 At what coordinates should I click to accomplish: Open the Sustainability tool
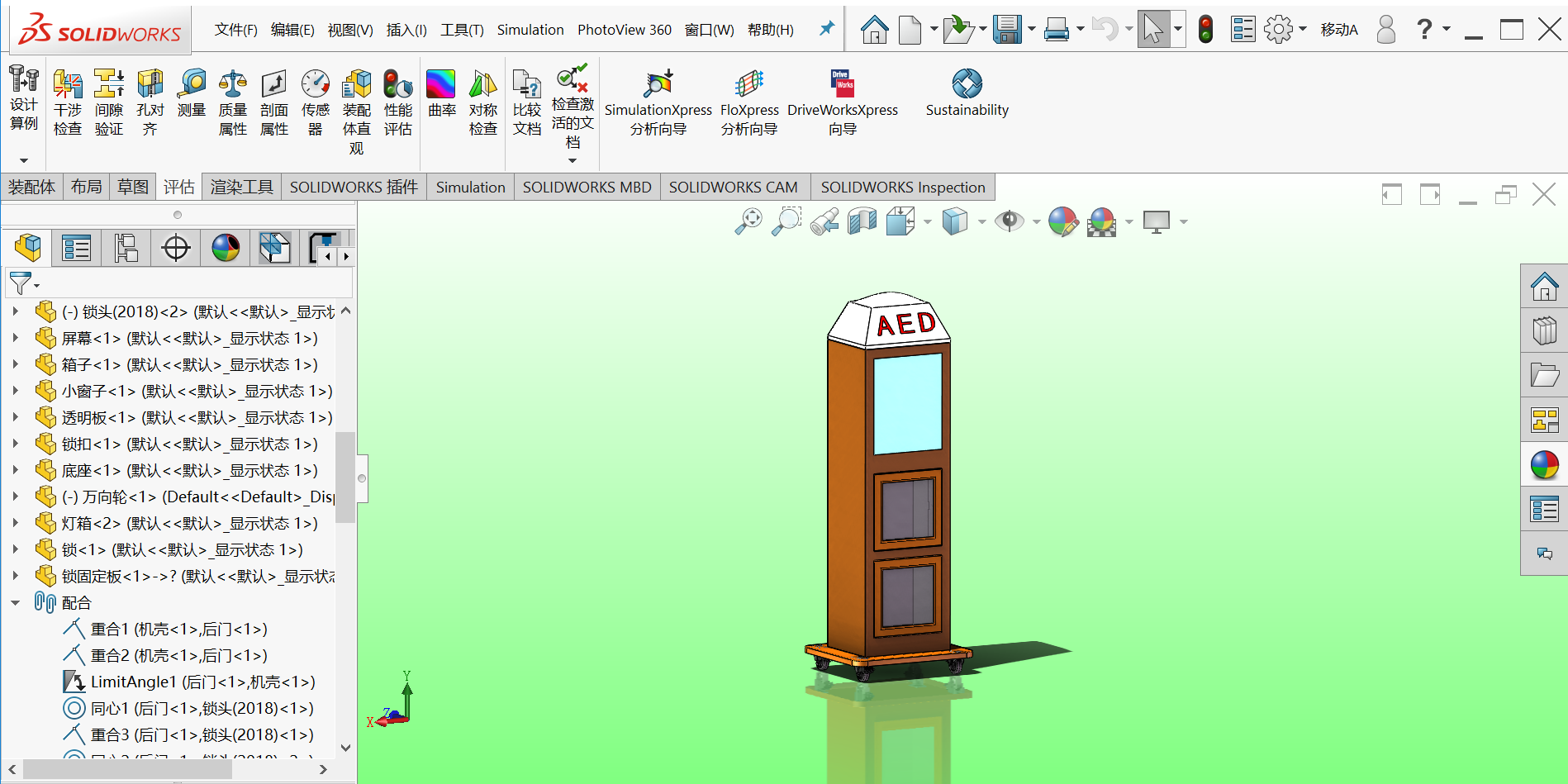(967, 93)
